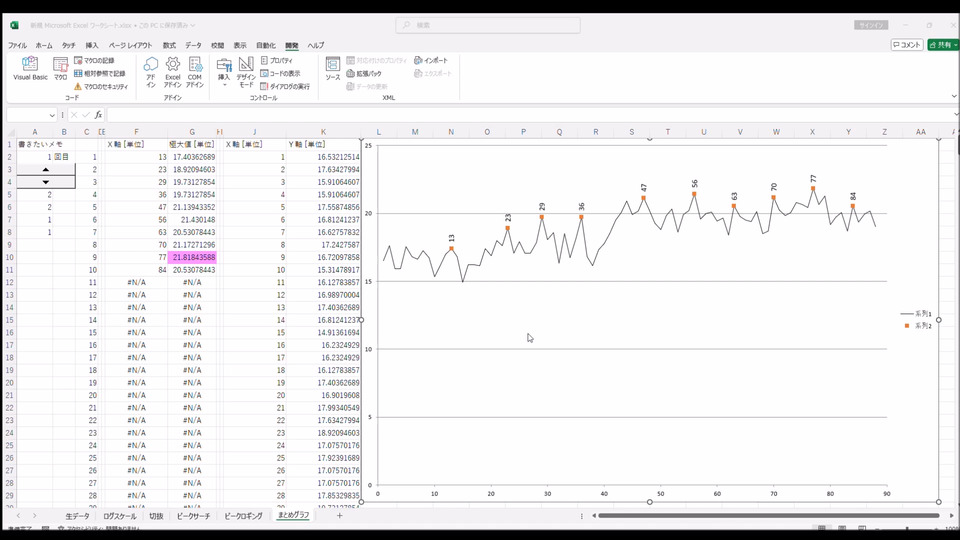Add a new sheet with plus button
The height and width of the screenshot is (540, 960).
(339, 516)
